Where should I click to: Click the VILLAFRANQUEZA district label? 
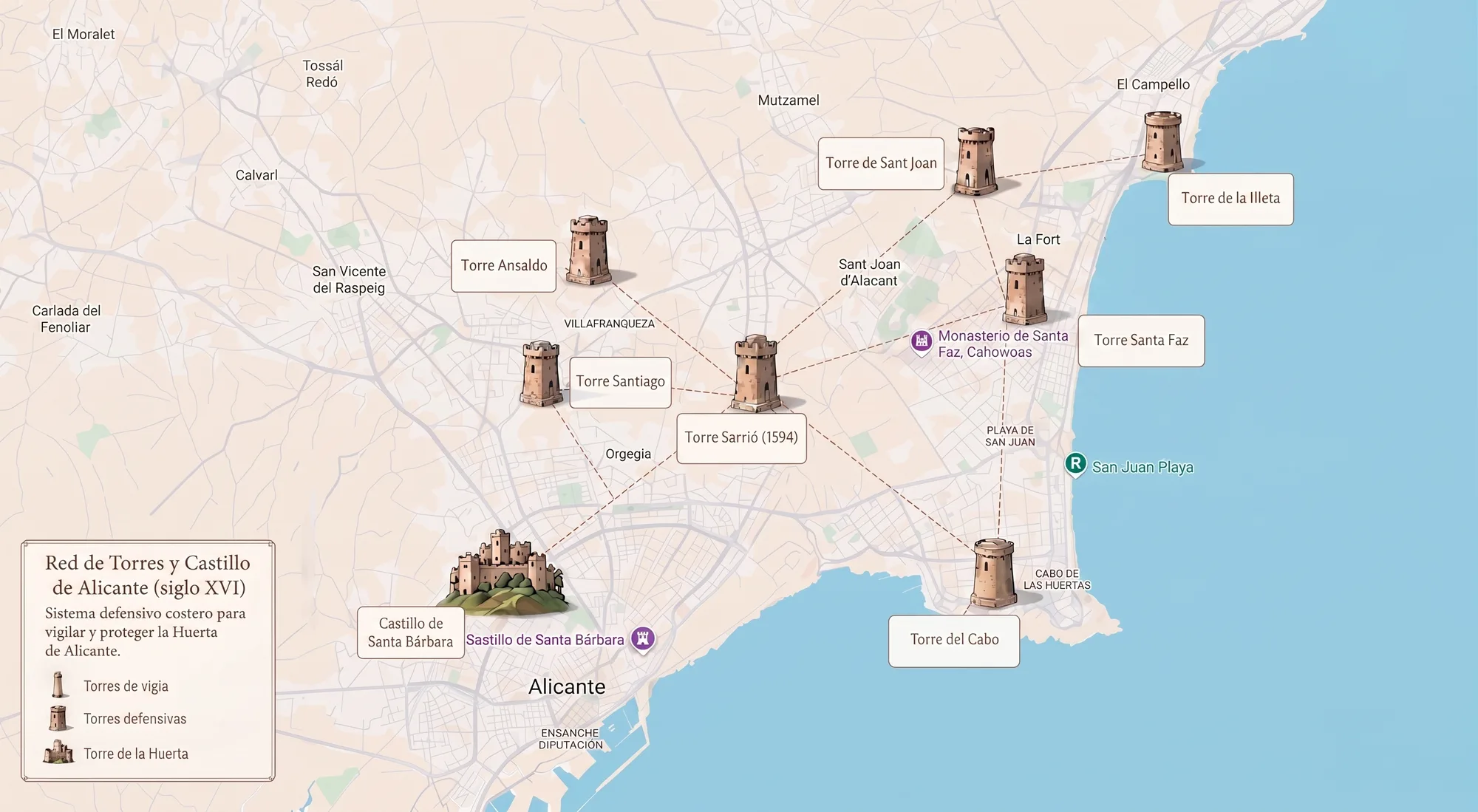click(x=609, y=324)
